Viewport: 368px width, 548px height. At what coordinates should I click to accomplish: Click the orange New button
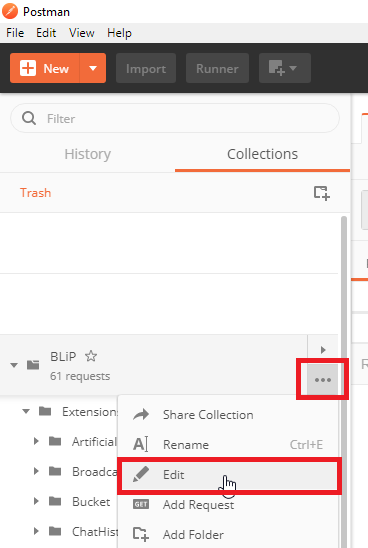pyautogui.click(x=45, y=68)
